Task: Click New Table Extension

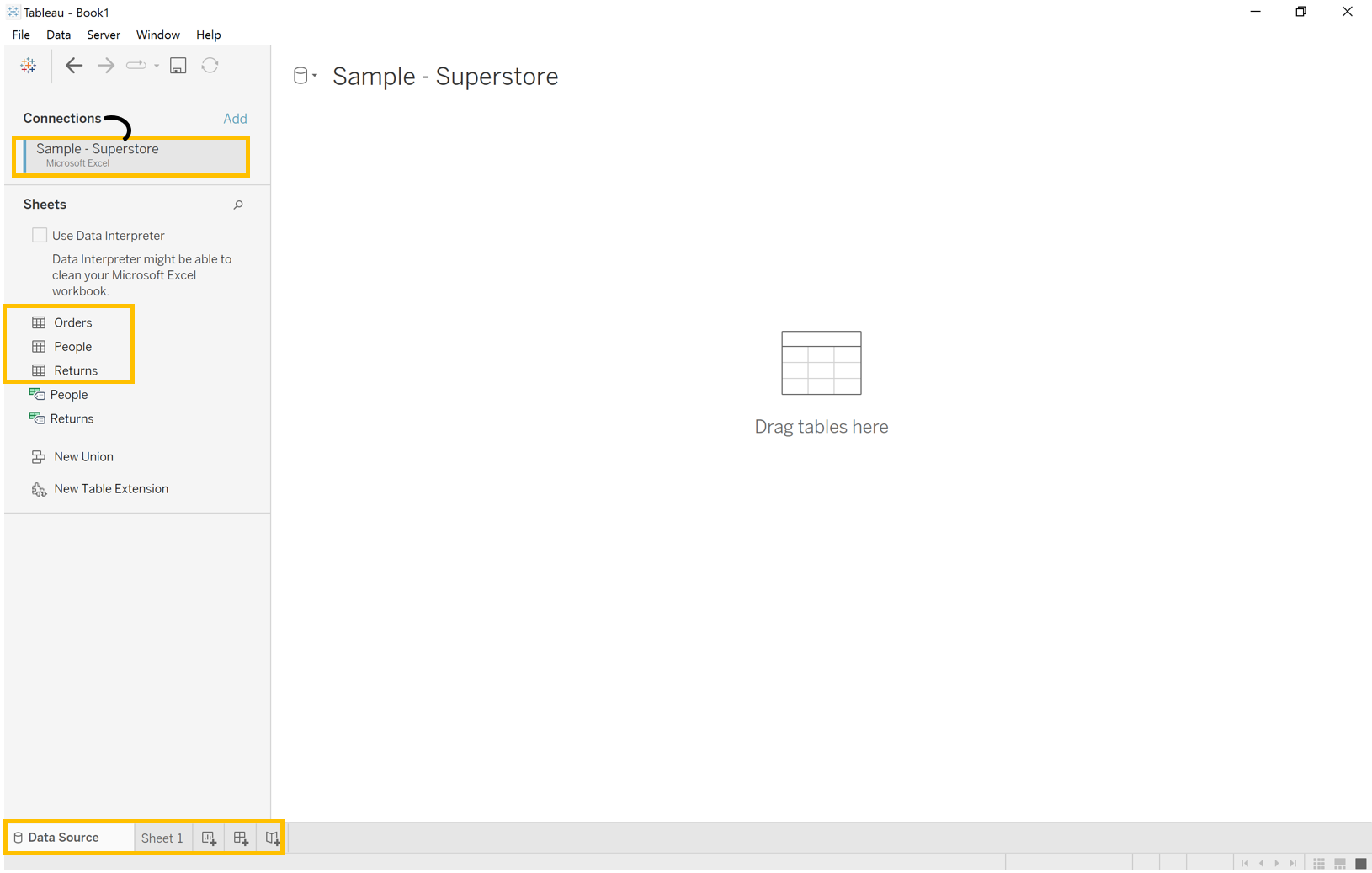Action: pos(110,488)
